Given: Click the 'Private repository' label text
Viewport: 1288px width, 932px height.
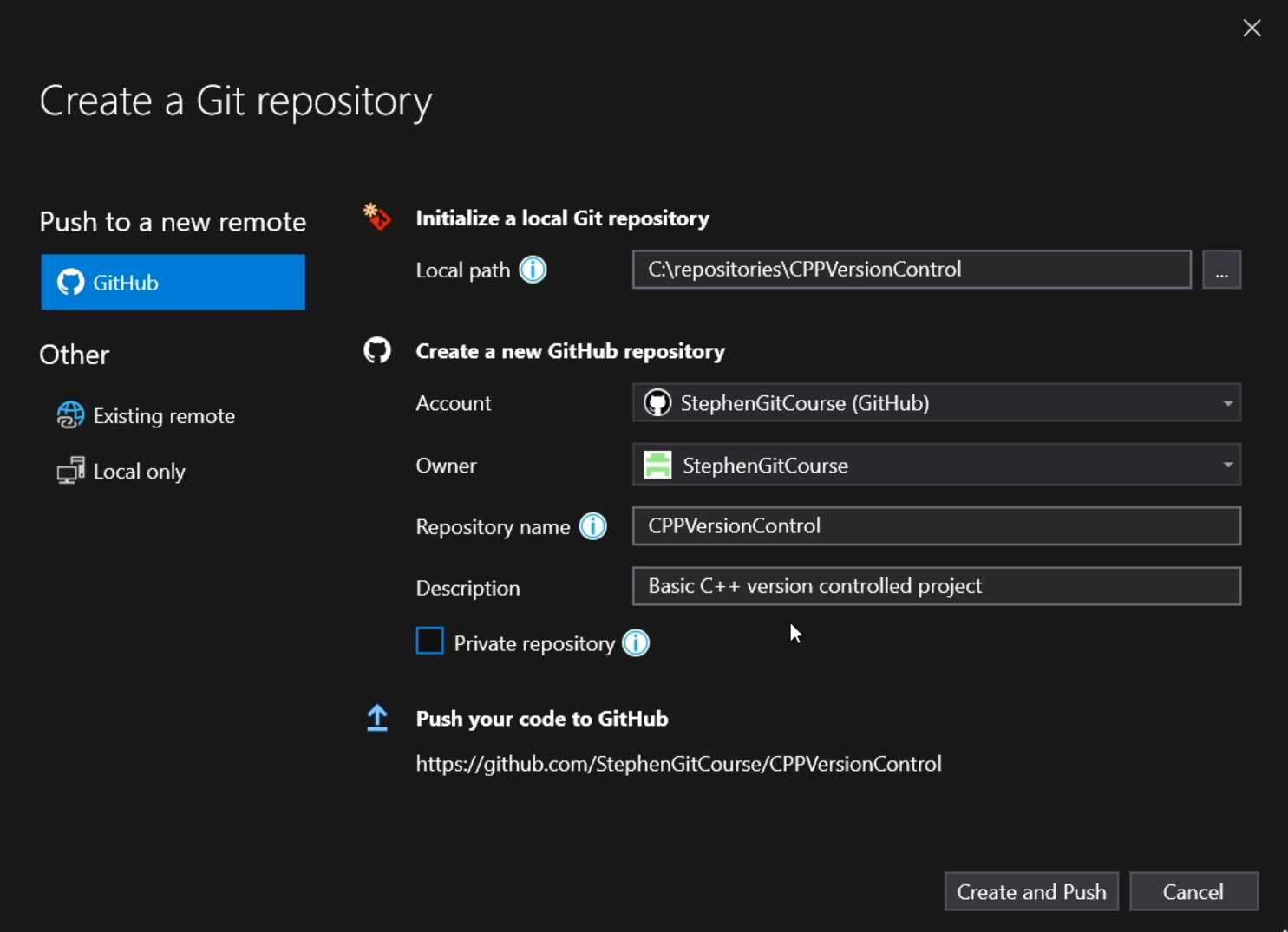Looking at the screenshot, I should (534, 644).
